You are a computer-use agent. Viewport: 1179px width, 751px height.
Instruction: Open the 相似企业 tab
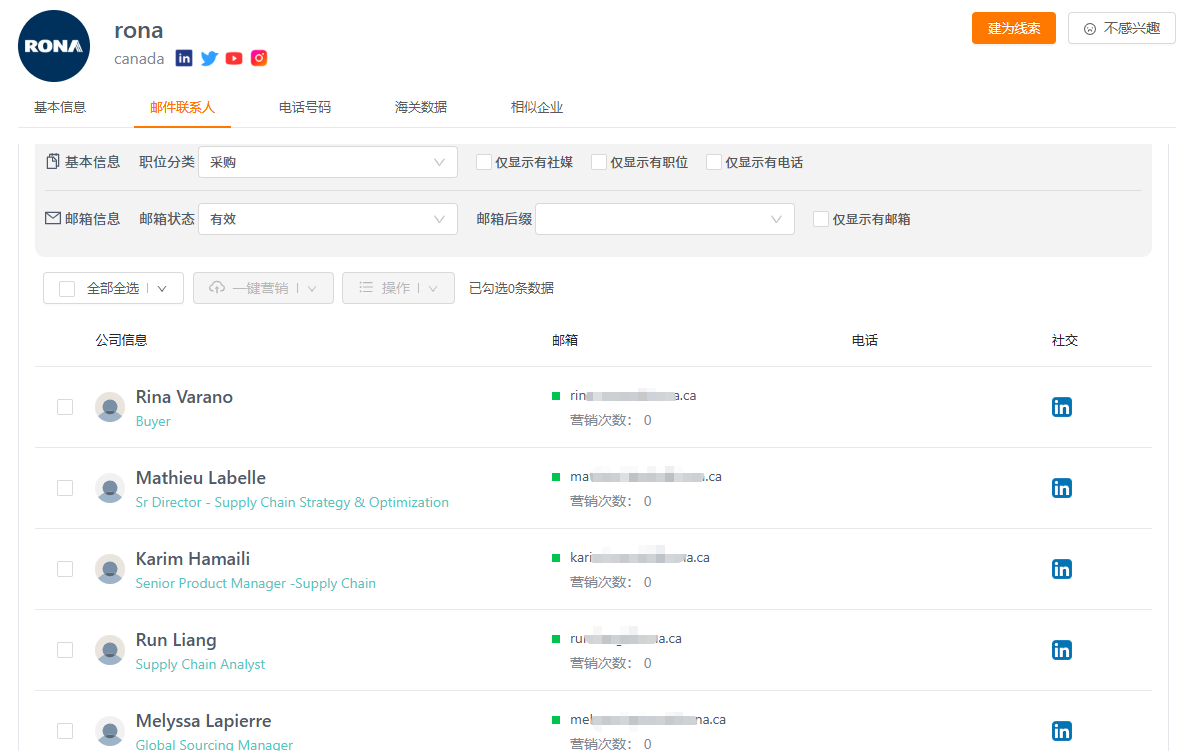click(537, 108)
